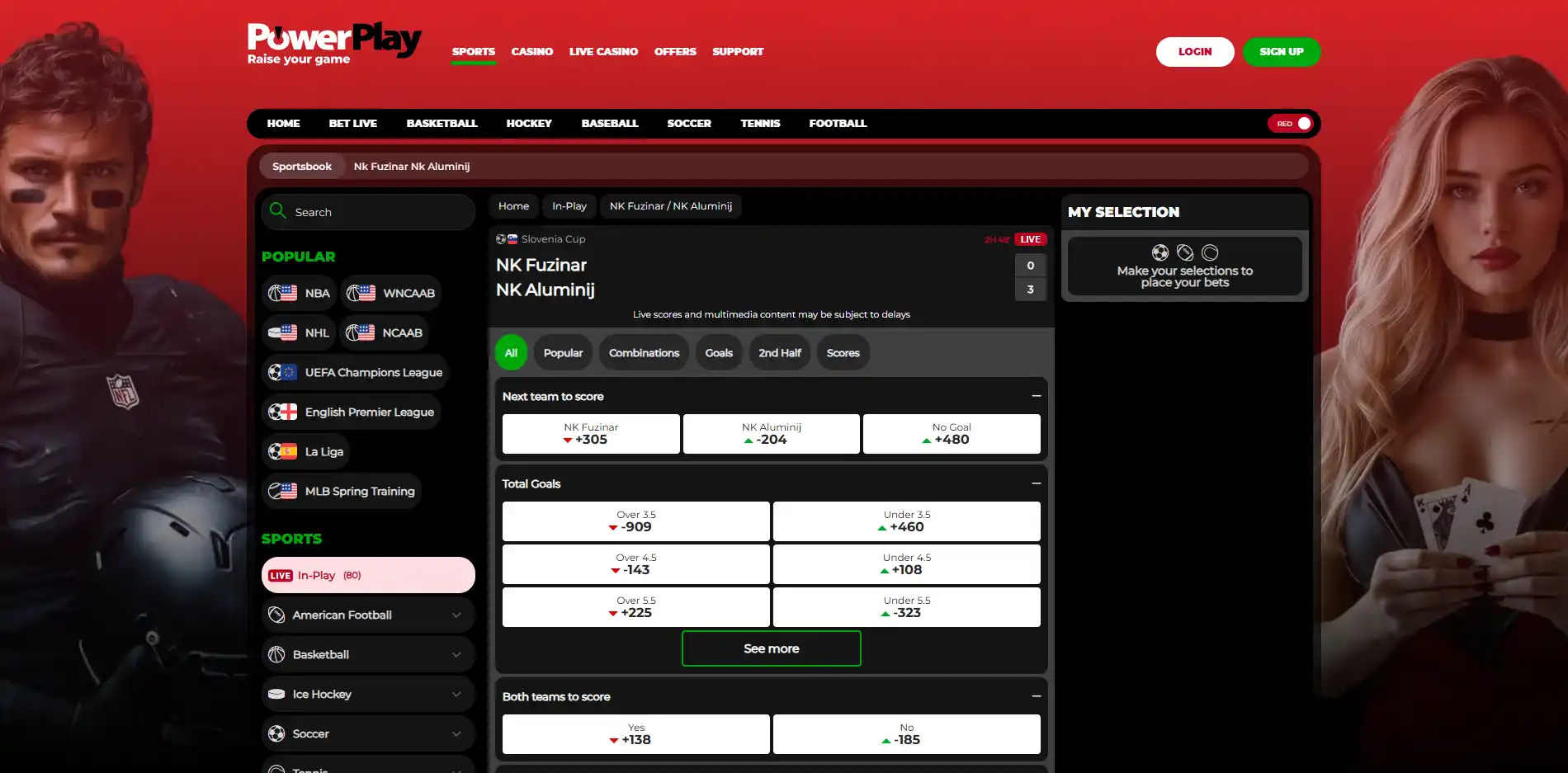Click the Basketball sport icon
The width and height of the screenshot is (1568, 773).
[276, 654]
